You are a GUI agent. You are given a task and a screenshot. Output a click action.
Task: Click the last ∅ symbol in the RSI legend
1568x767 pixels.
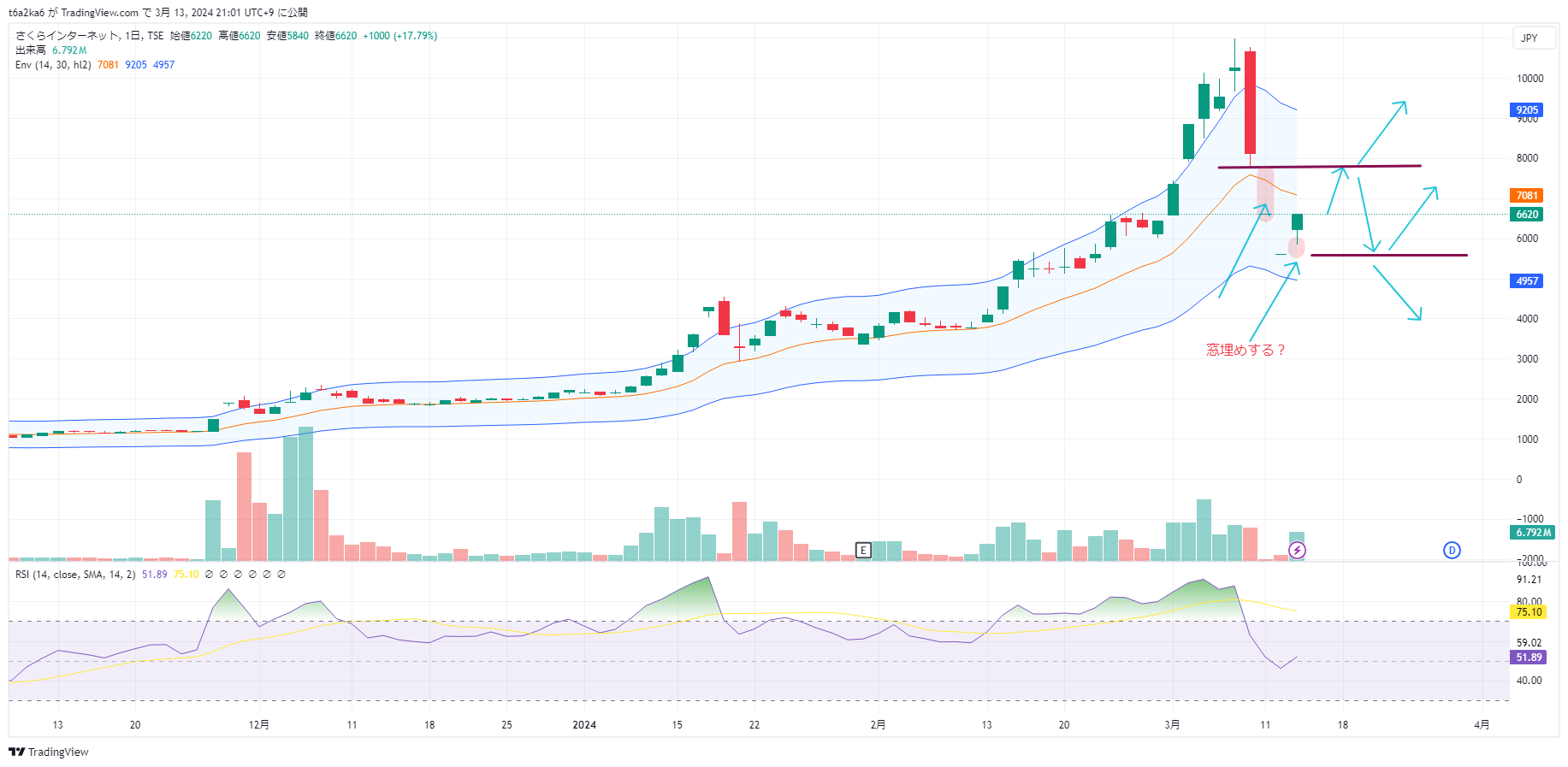[281, 575]
